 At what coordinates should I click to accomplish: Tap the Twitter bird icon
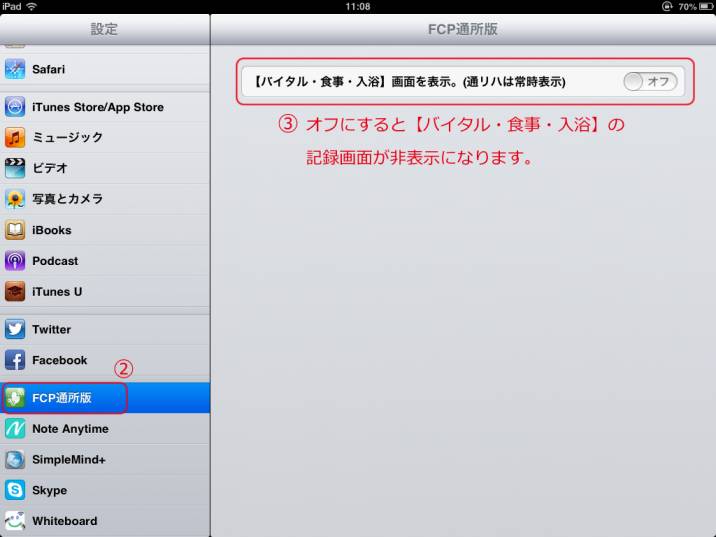15,329
